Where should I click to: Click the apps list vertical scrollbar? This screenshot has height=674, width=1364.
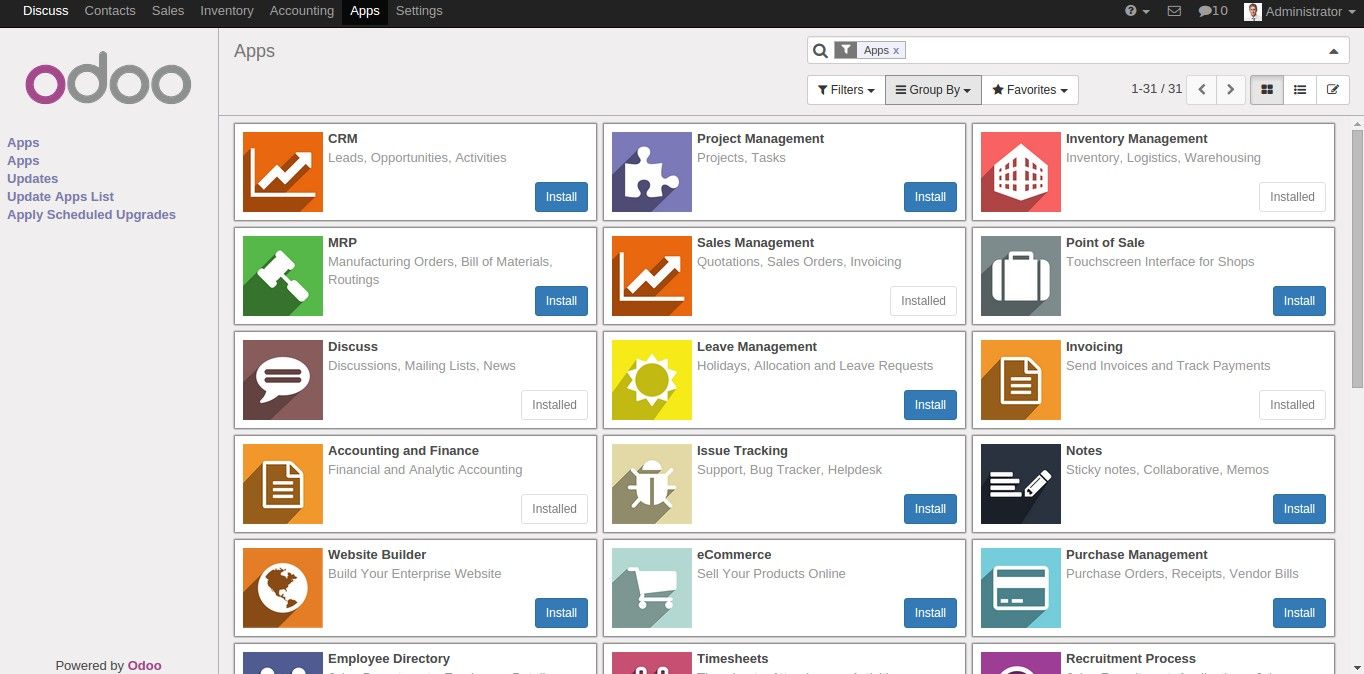click(x=1357, y=258)
